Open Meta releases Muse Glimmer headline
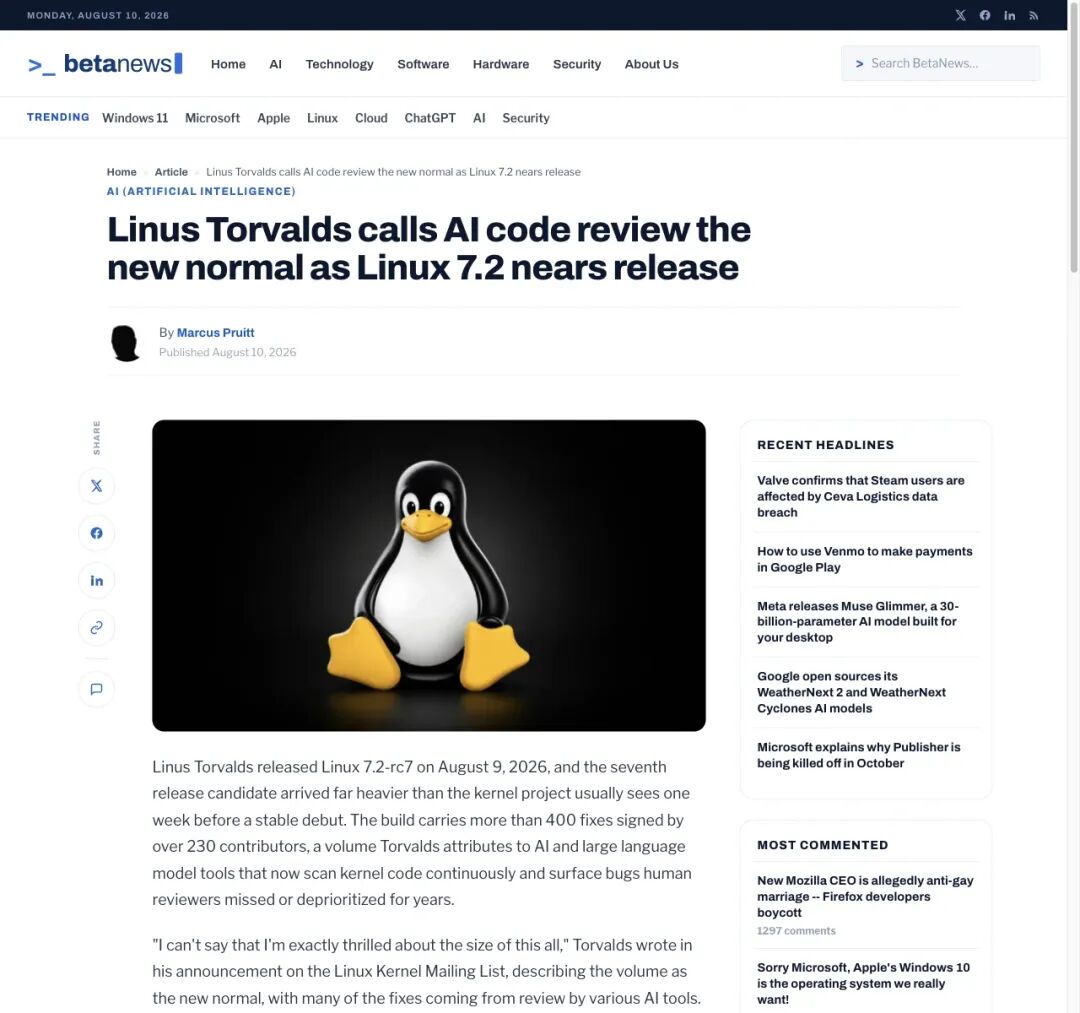 tap(858, 621)
